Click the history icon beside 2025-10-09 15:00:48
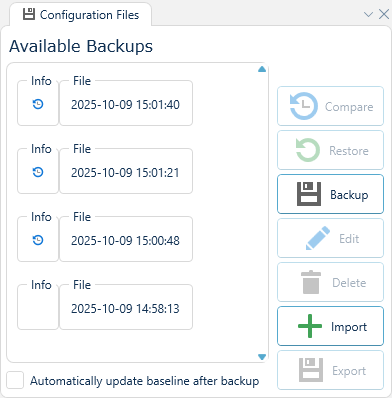The image size is (392, 398). tap(38, 240)
